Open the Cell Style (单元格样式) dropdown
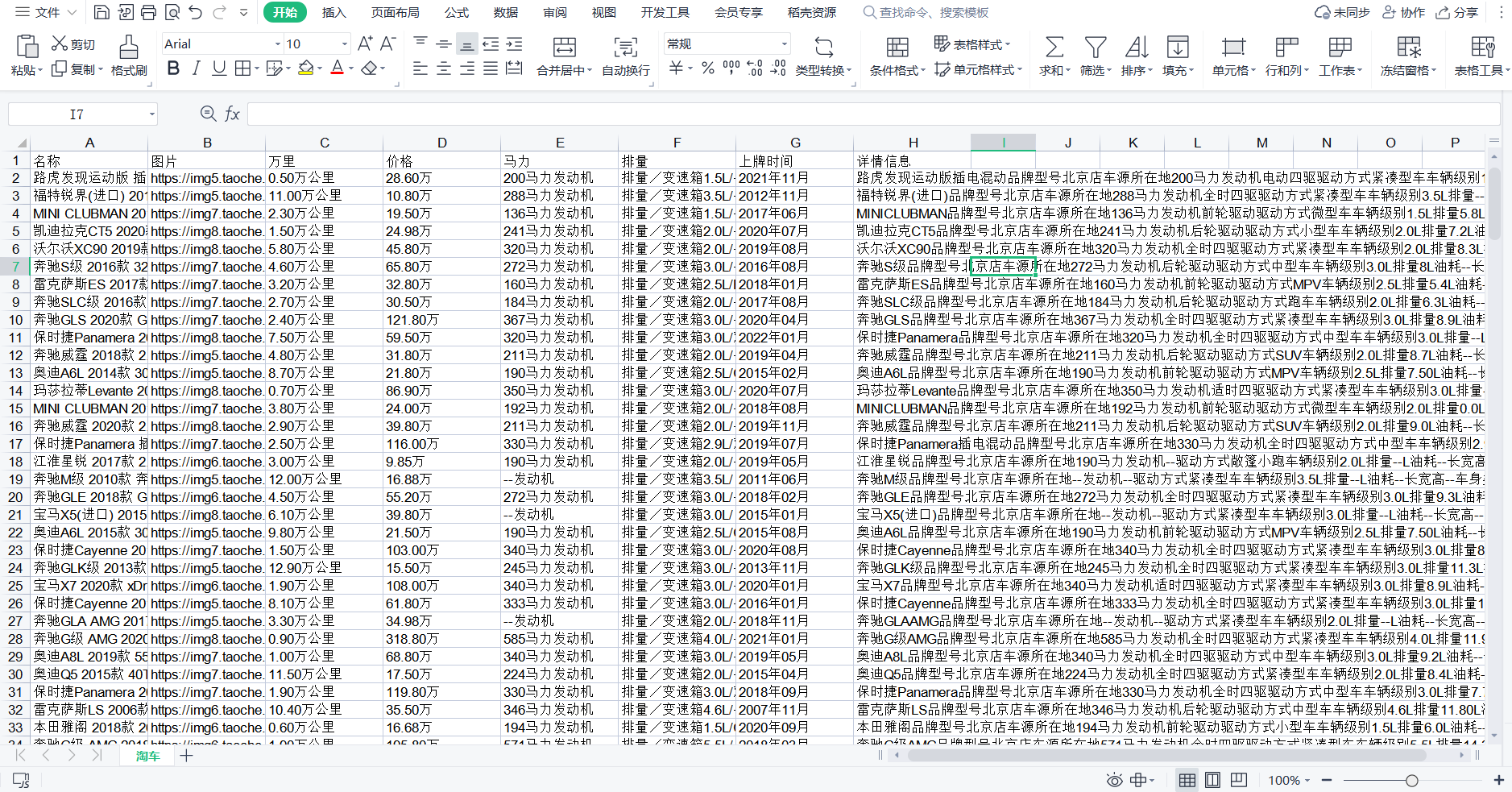Viewport: 1512px width, 792px height. click(x=978, y=70)
